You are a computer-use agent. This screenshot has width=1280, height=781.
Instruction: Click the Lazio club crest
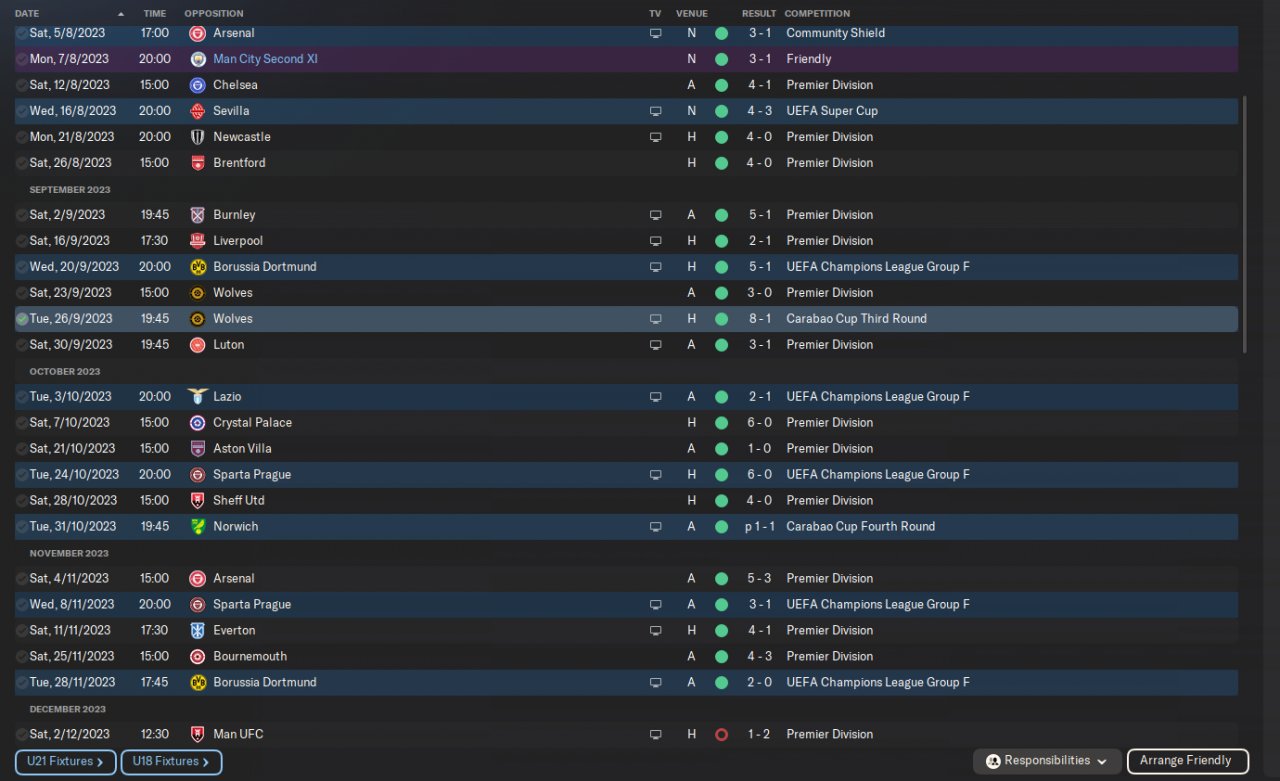pos(197,397)
